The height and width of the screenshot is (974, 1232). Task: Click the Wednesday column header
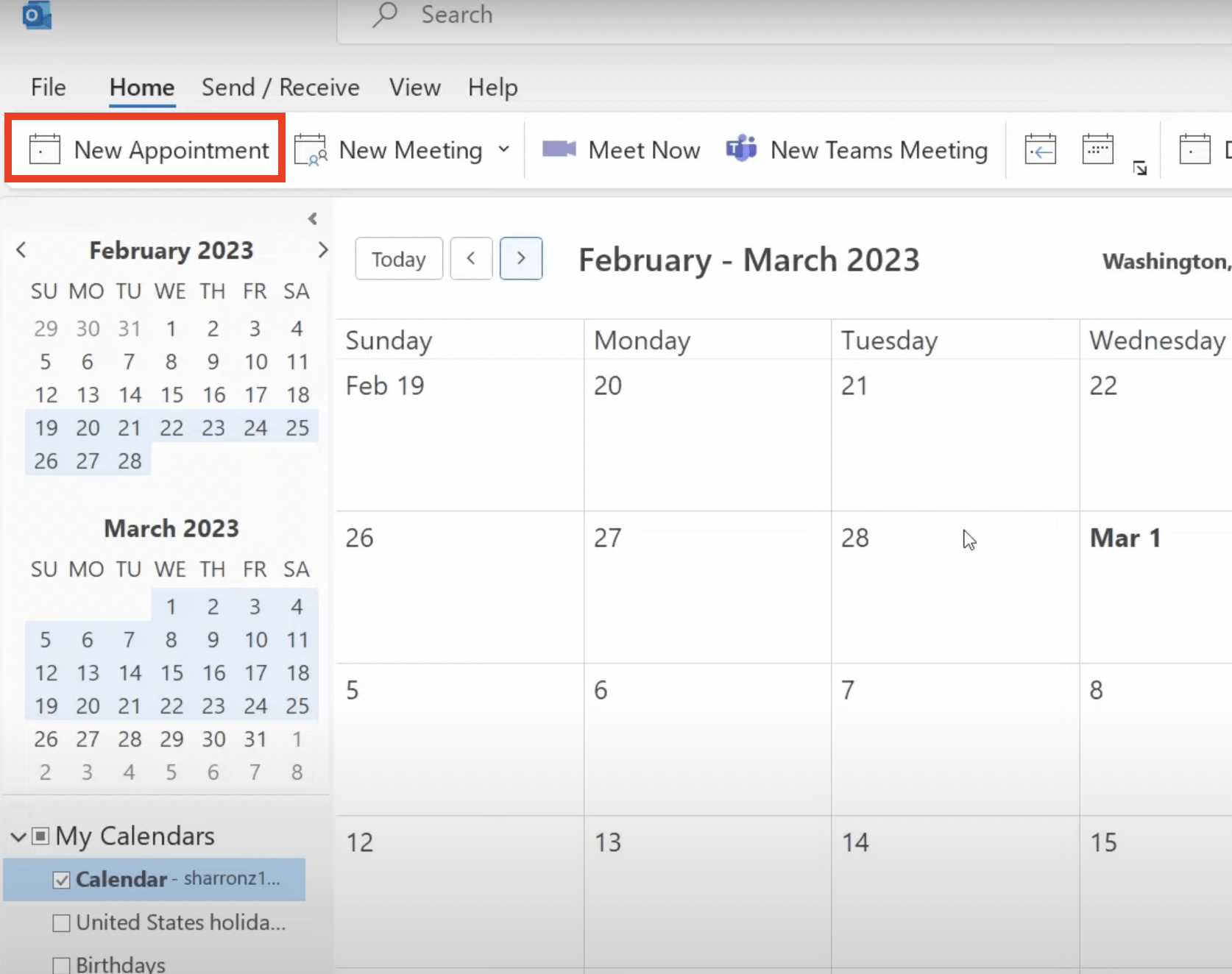pyautogui.click(x=1156, y=340)
